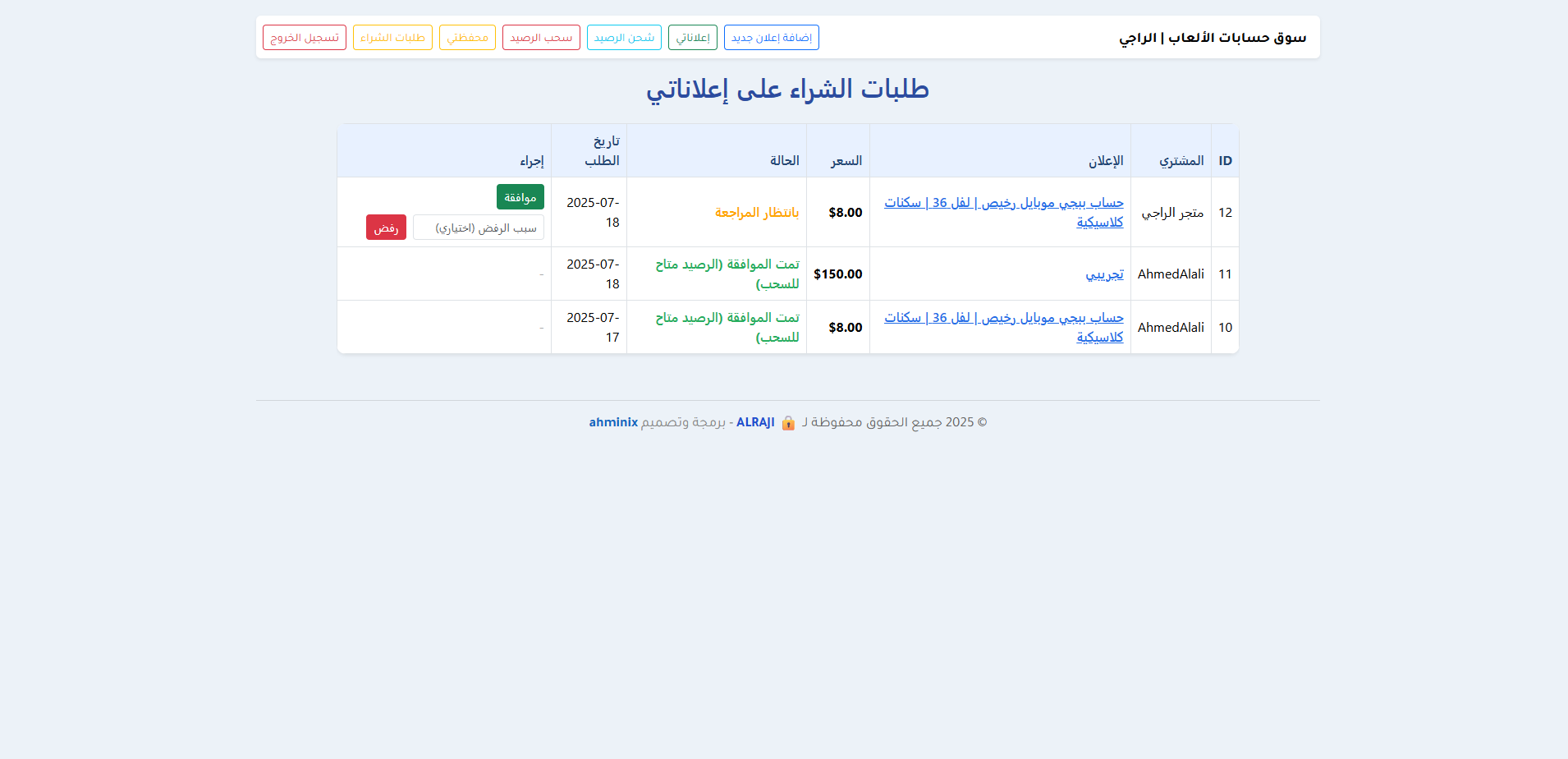1568x759 pixels.
Task: Click 'إضافة إعلان جديد' to add a new ad
Action: coord(771,37)
